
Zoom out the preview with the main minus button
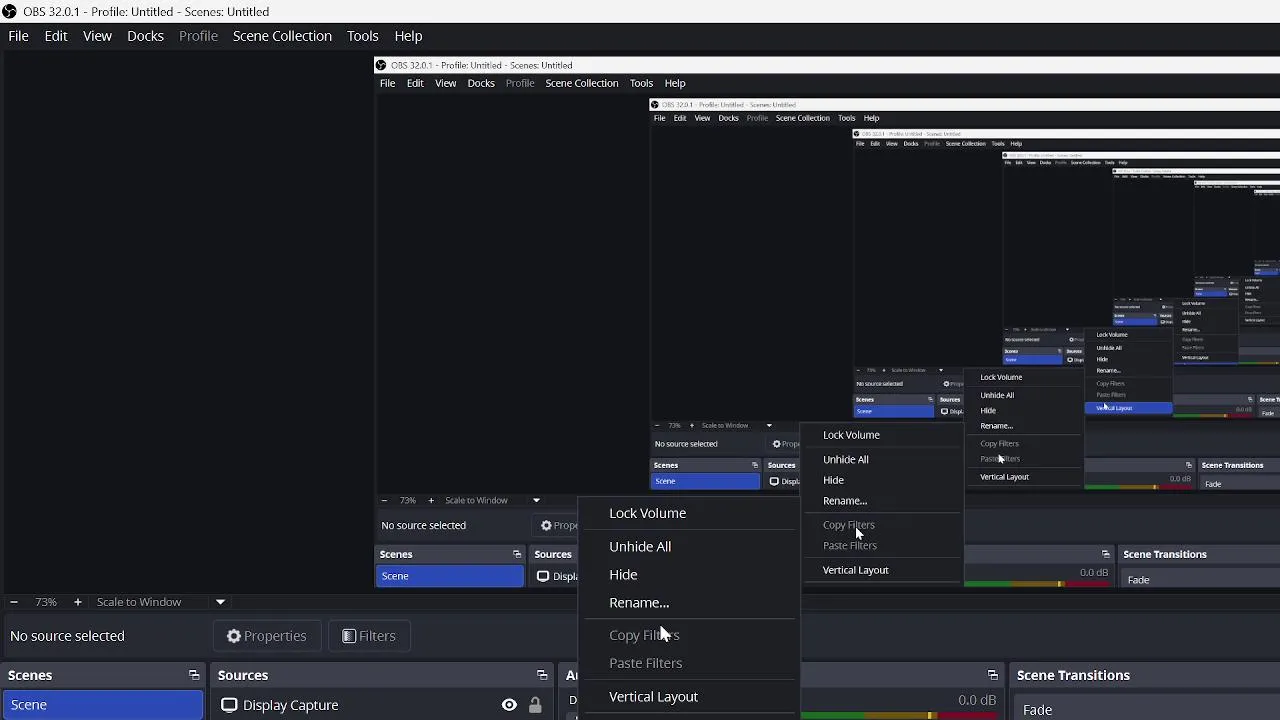(x=13, y=602)
